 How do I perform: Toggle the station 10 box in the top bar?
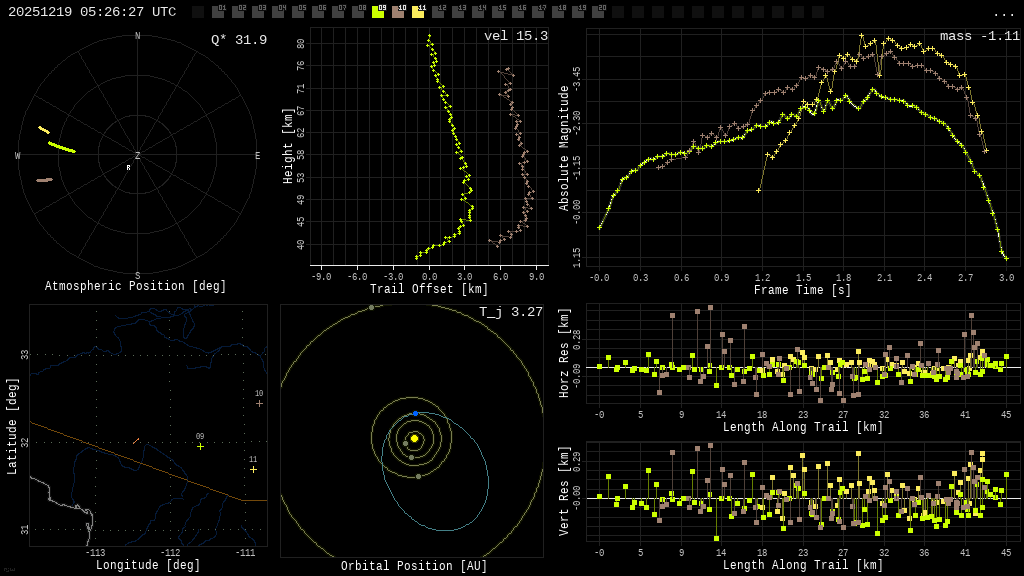(x=398, y=12)
